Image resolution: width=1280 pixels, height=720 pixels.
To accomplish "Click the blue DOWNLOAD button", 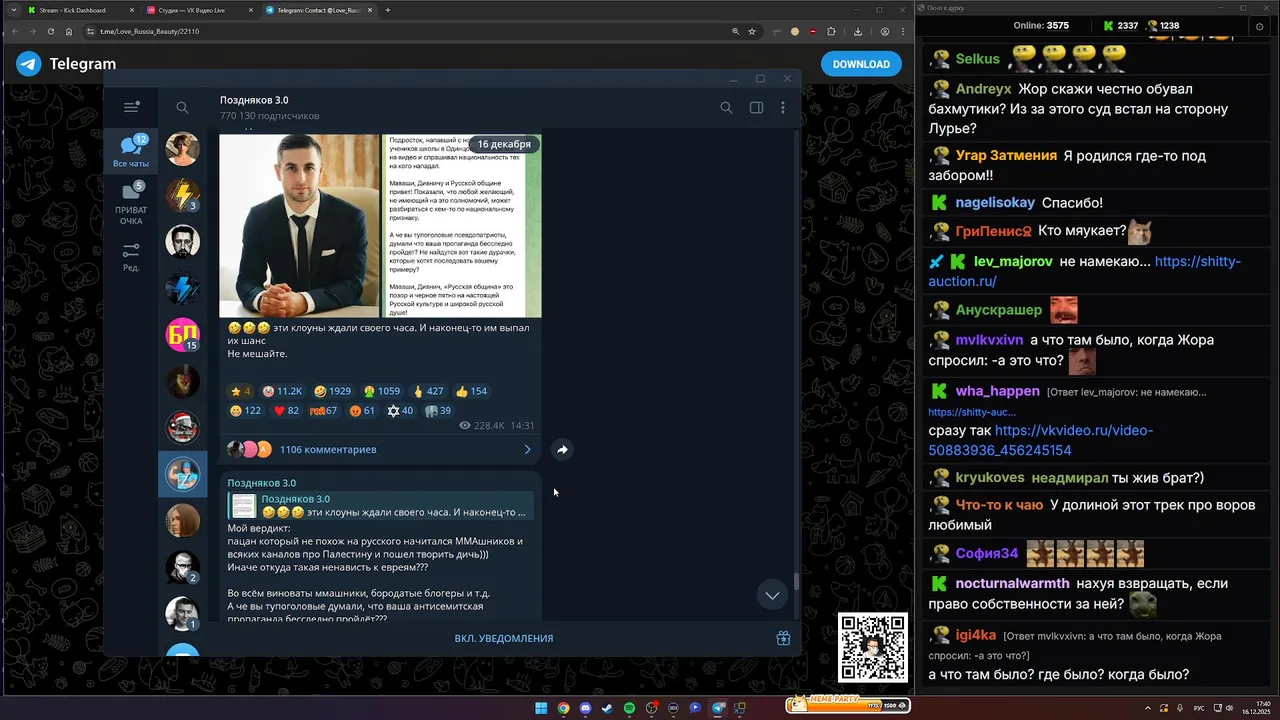I will coord(861,64).
